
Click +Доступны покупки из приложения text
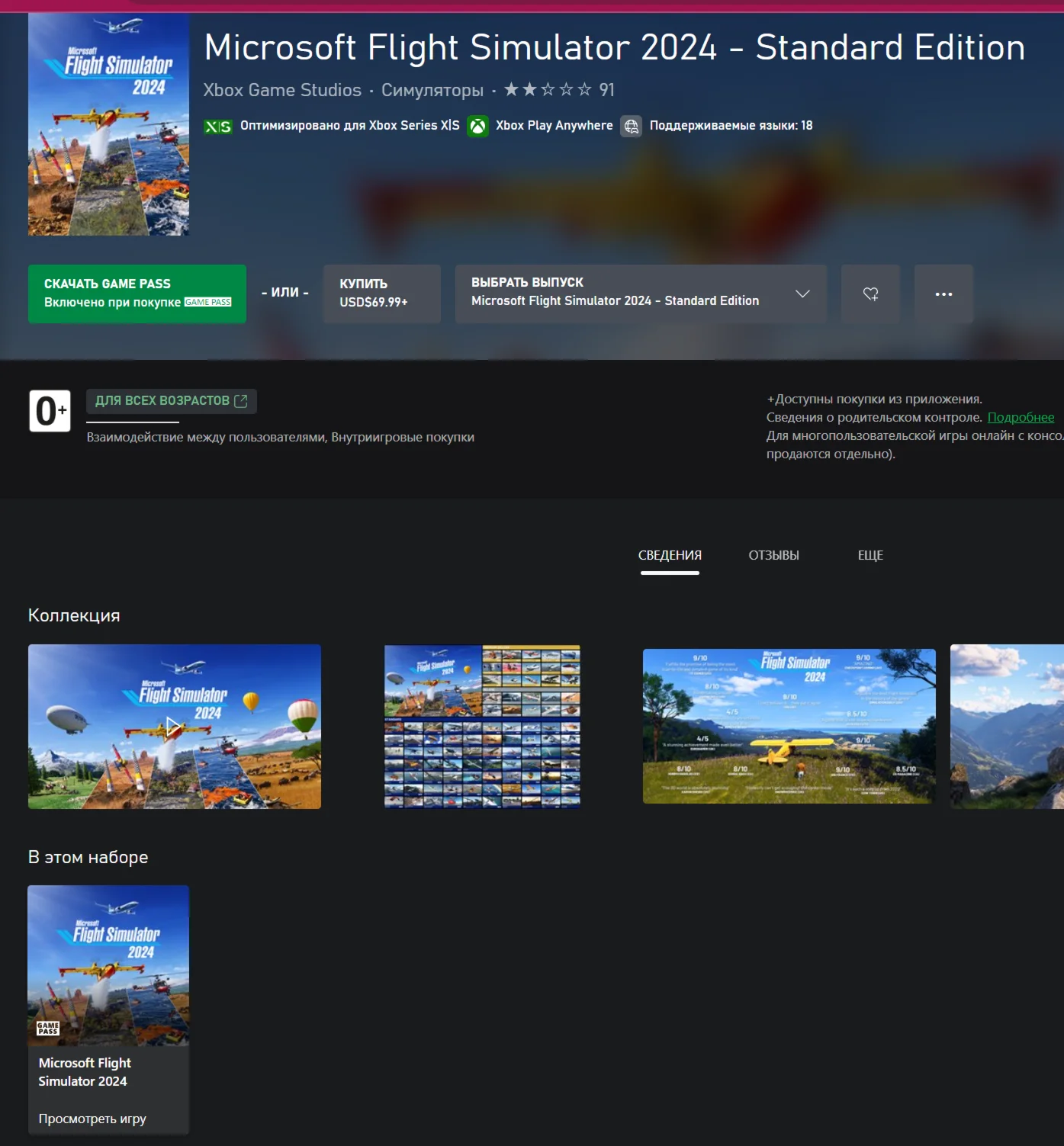coord(875,399)
